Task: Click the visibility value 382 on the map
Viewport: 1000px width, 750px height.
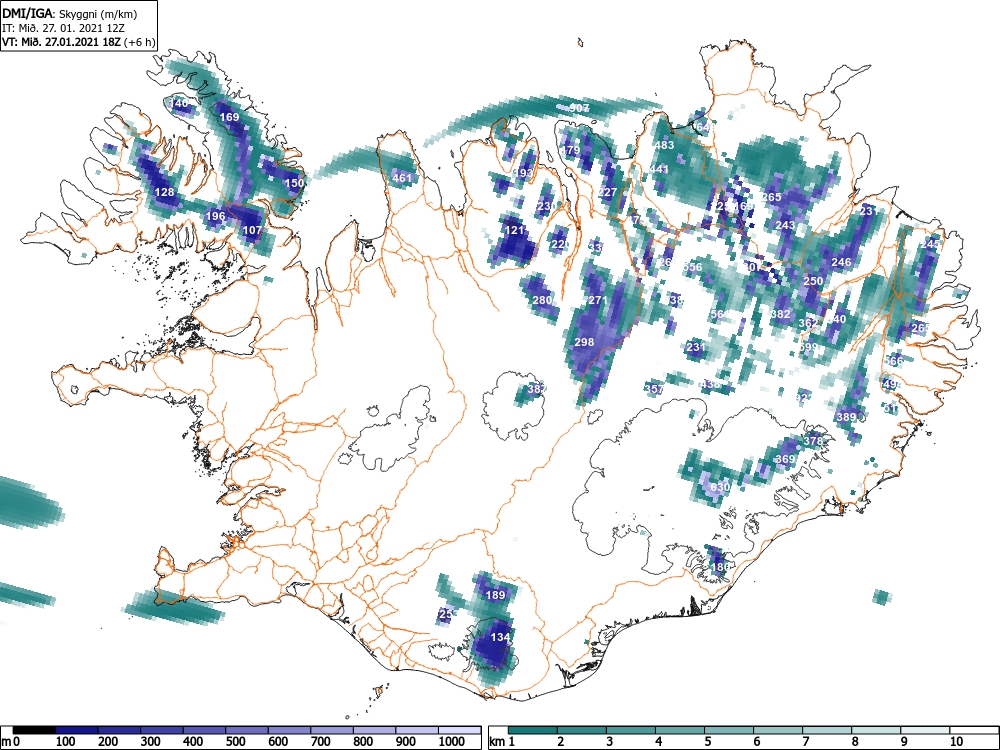Action: point(781,314)
